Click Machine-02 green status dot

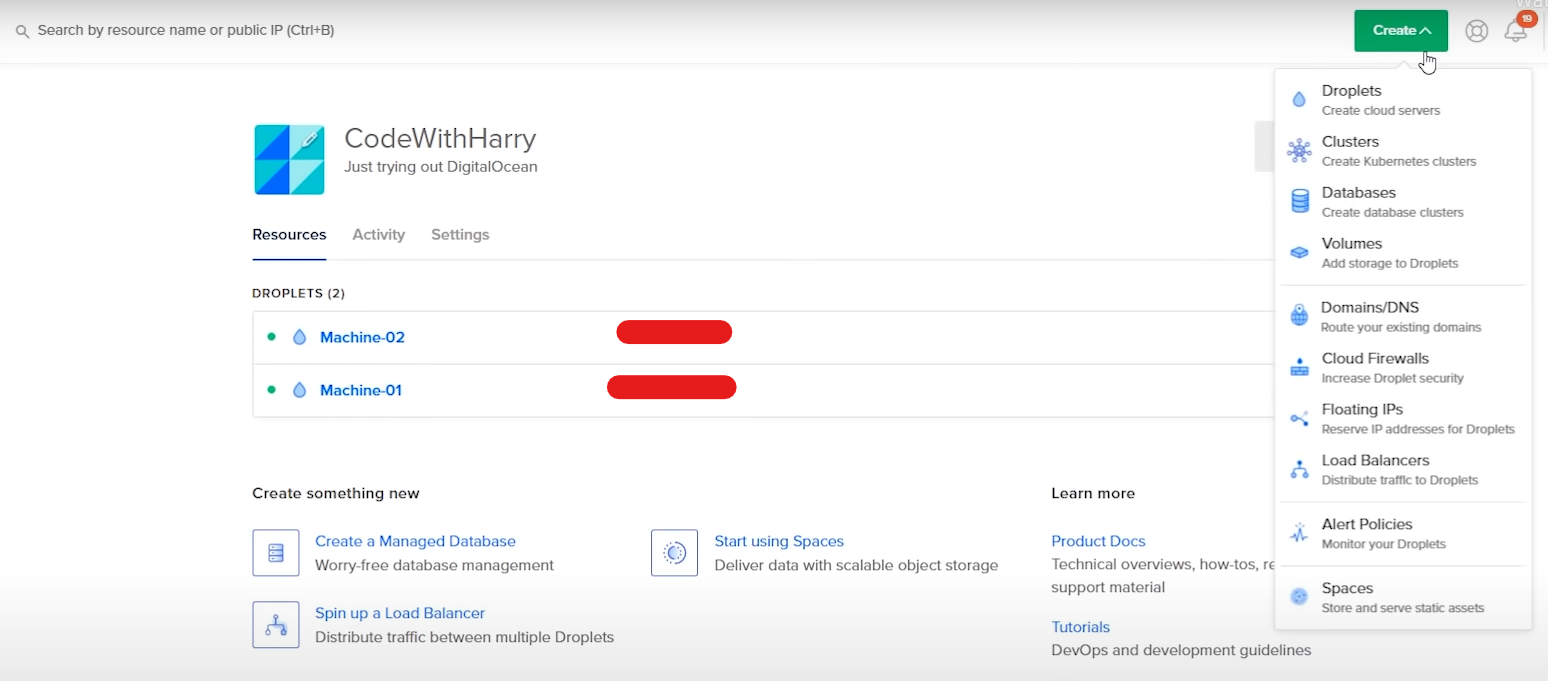(x=271, y=337)
